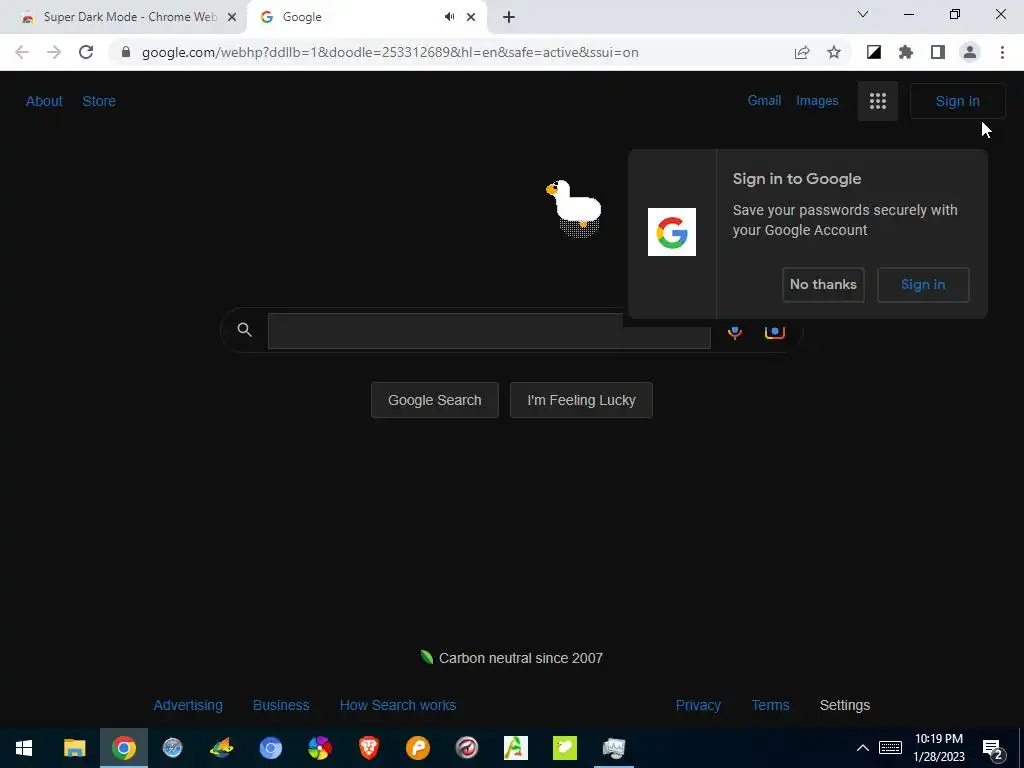Share this page icon in address bar

(x=802, y=52)
